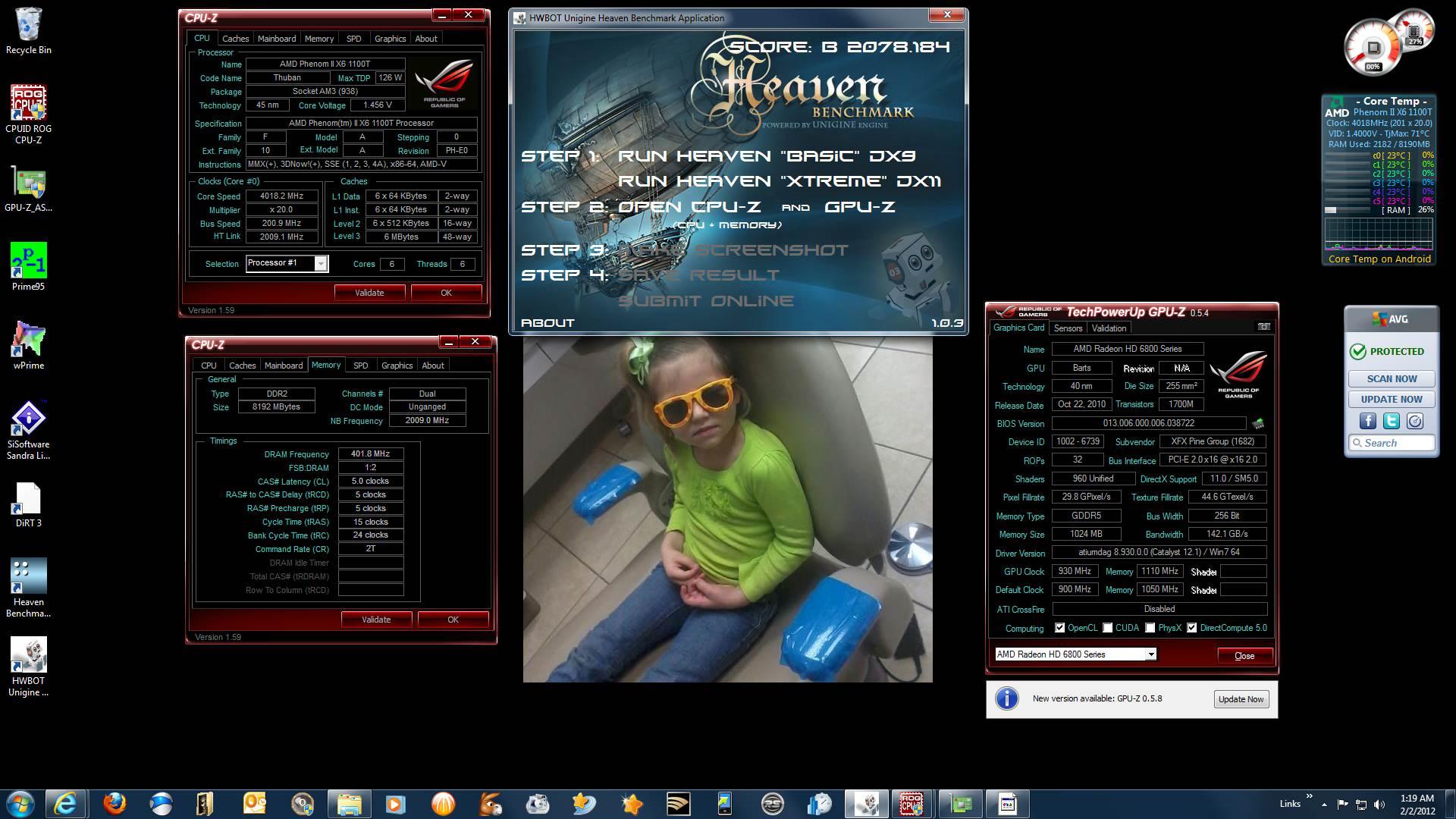Screen dimensions: 1456x819
Task: Open network icon in system tray
Action: point(1361,804)
